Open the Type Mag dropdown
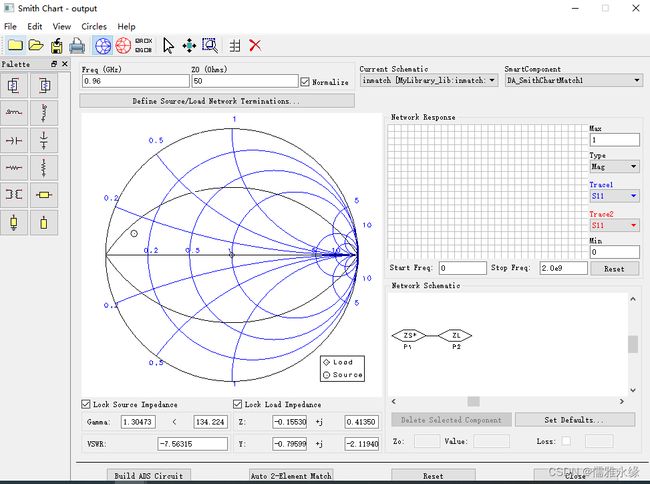The width and height of the screenshot is (650, 484). (614, 167)
